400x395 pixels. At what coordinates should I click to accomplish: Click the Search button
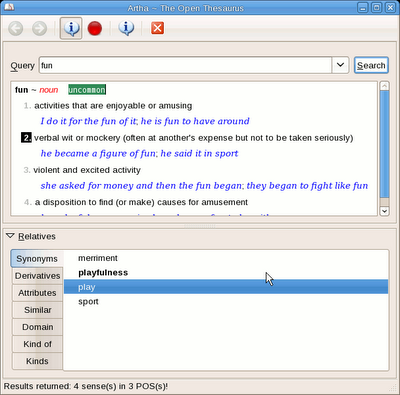[371, 65]
